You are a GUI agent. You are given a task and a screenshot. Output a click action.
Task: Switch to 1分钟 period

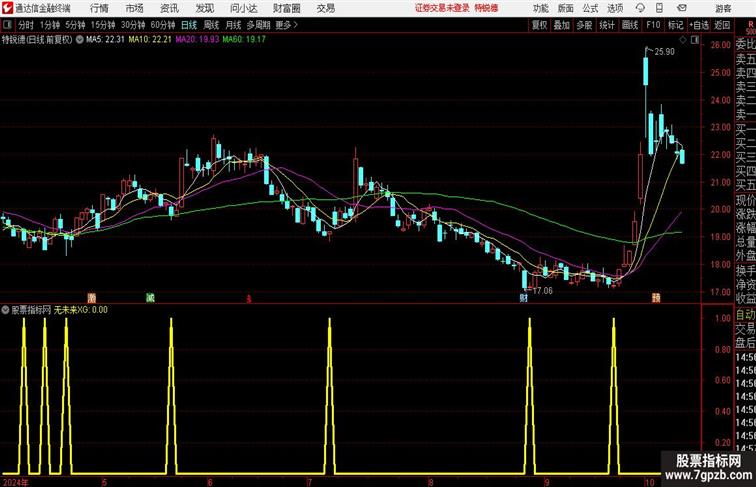tap(50, 25)
